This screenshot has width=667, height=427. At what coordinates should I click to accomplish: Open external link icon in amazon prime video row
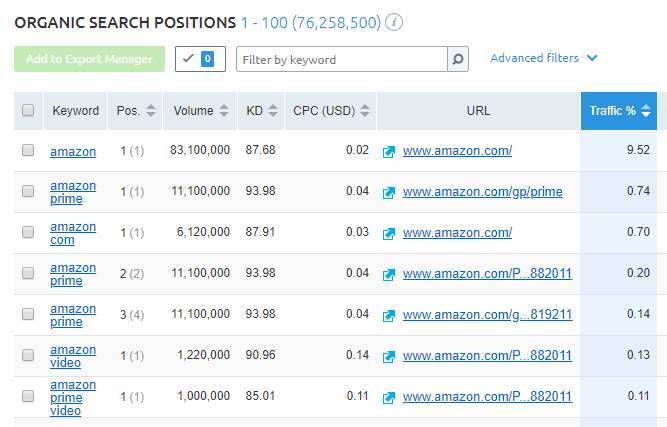click(389, 398)
